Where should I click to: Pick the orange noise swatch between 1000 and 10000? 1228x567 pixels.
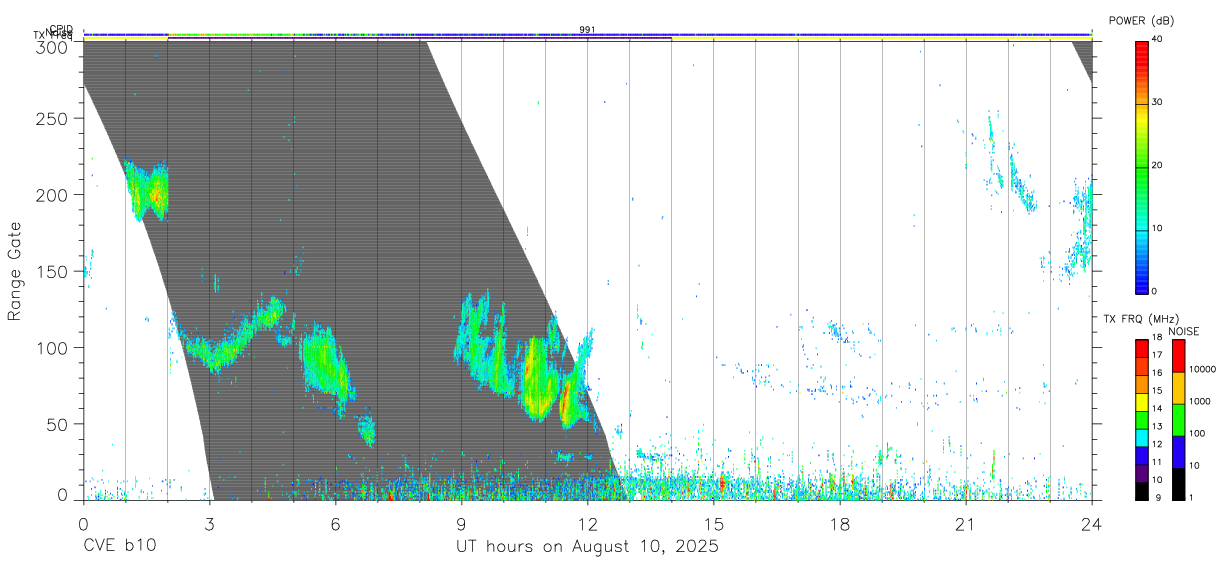(x=1179, y=388)
